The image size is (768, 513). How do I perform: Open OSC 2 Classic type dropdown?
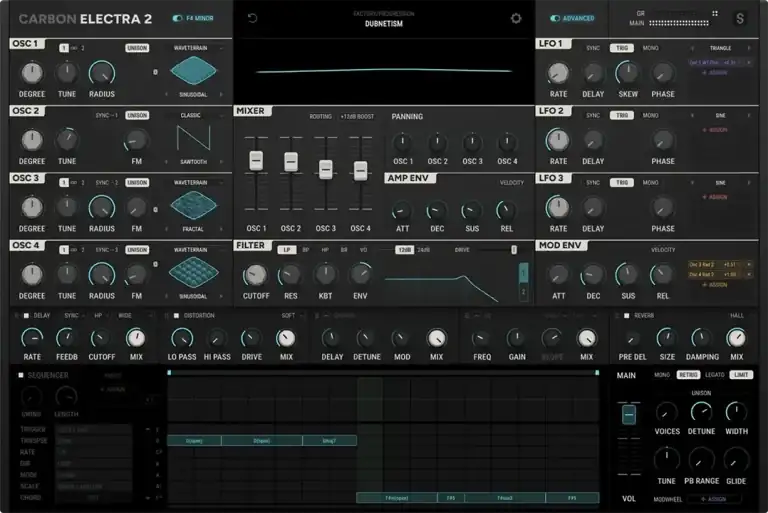pos(197,116)
